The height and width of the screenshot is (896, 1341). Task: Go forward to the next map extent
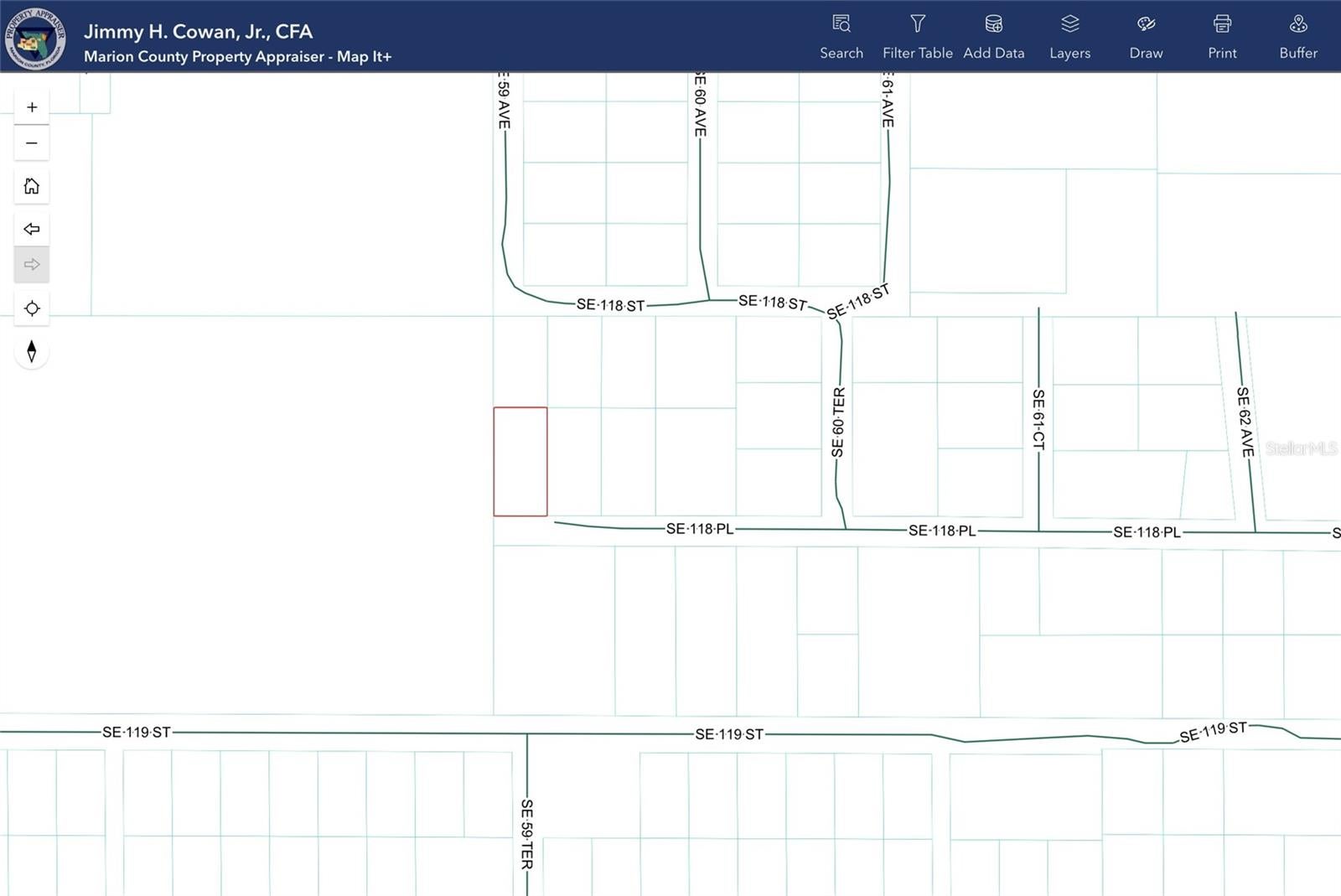coord(32,265)
